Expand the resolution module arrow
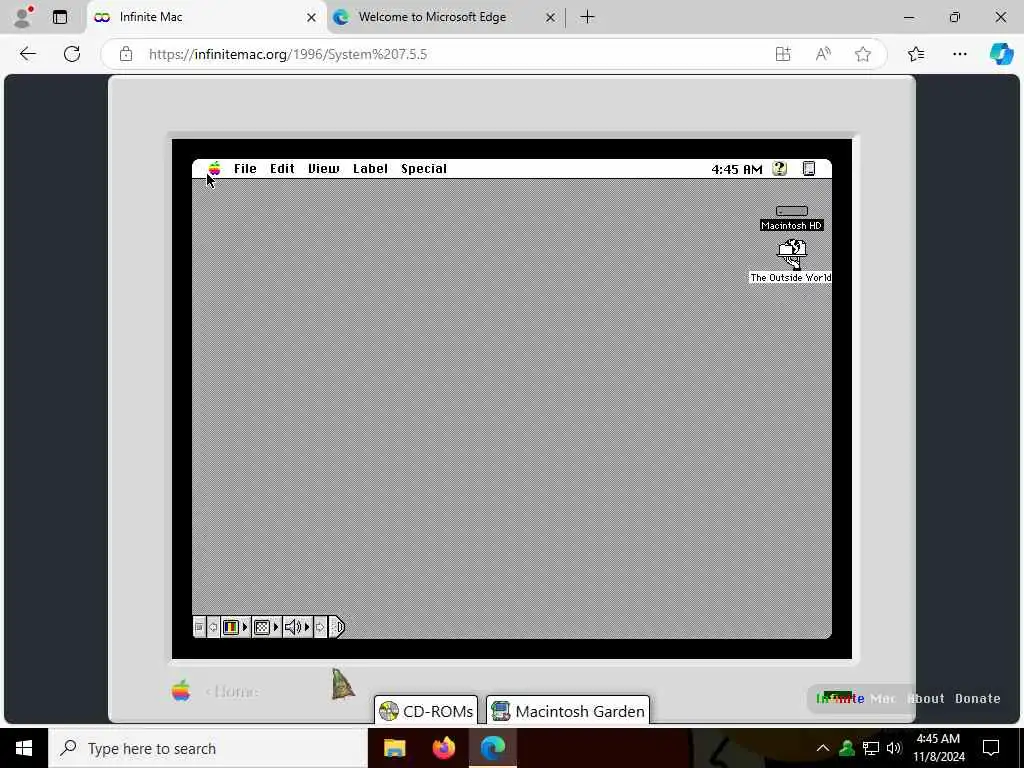This screenshot has height=768, width=1024. point(276,627)
